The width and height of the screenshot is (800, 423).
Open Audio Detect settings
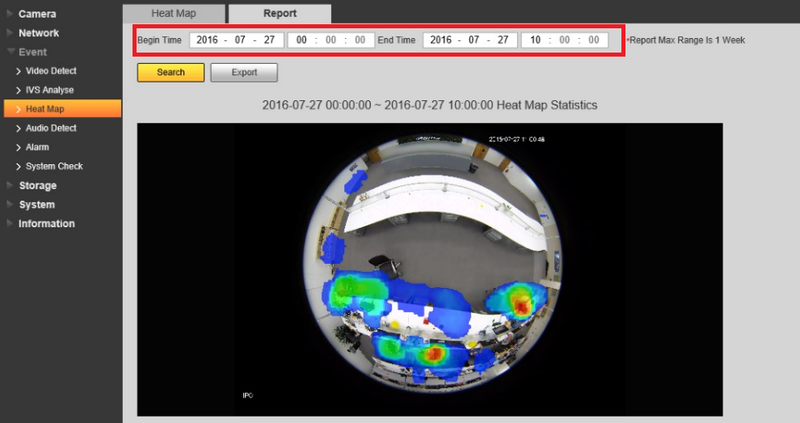[51, 128]
